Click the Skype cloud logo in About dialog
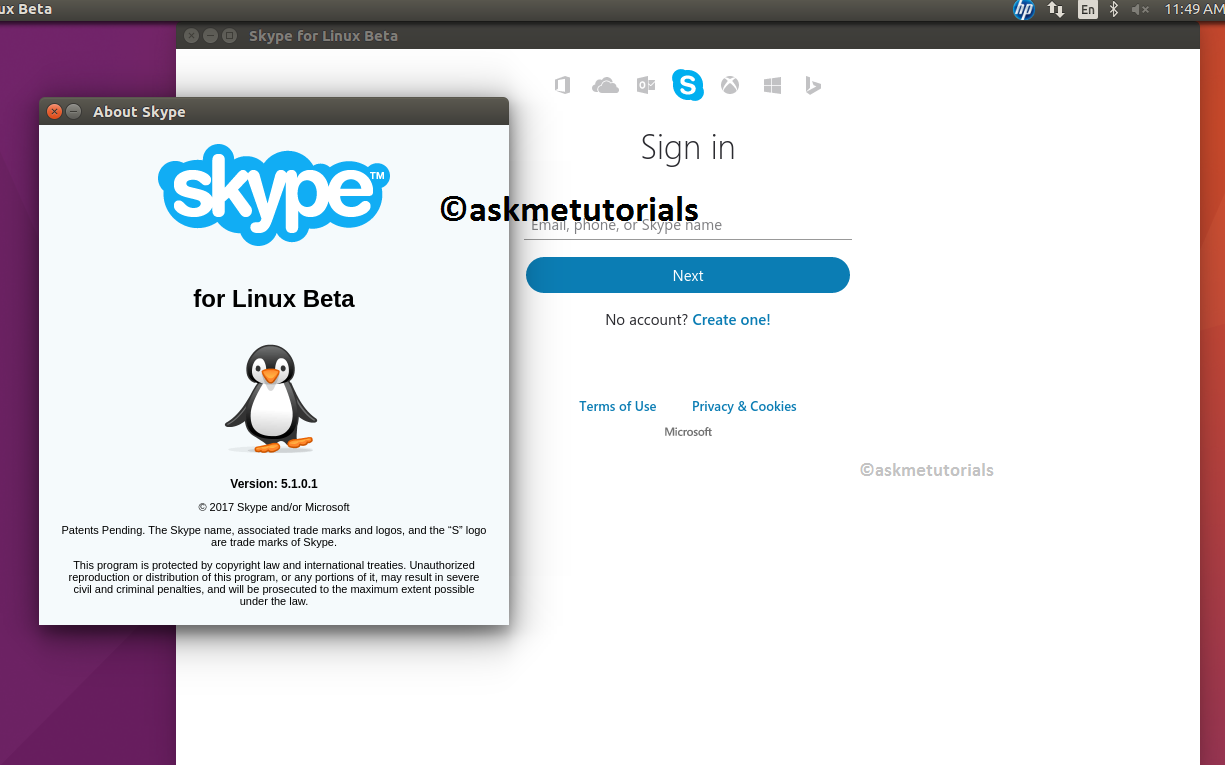This screenshot has width=1225, height=765. [x=273, y=194]
